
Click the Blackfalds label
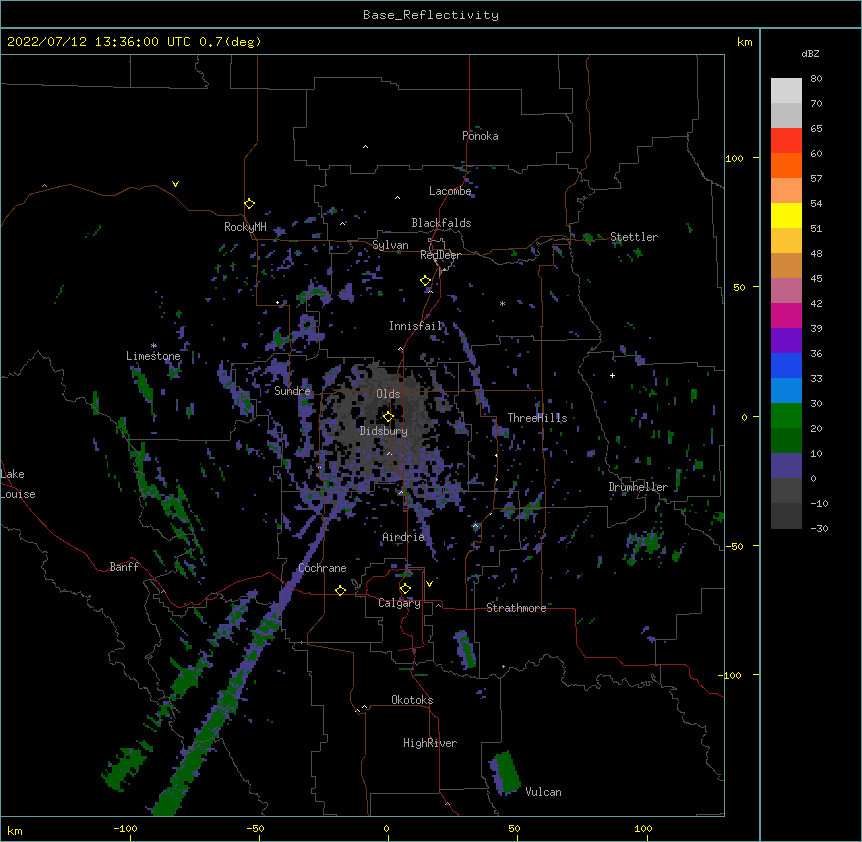(x=441, y=223)
